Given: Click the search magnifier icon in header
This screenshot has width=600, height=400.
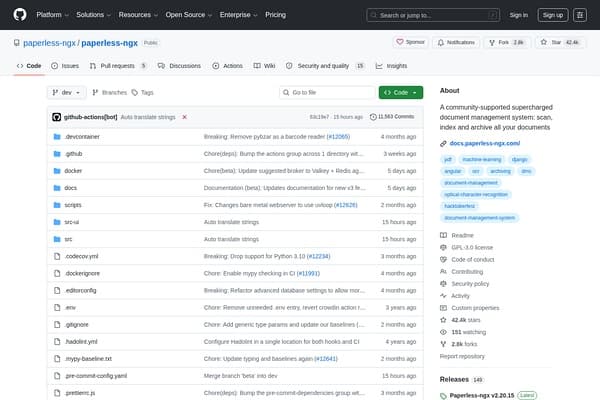Looking at the screenshot, I should [x=373, y=15].
